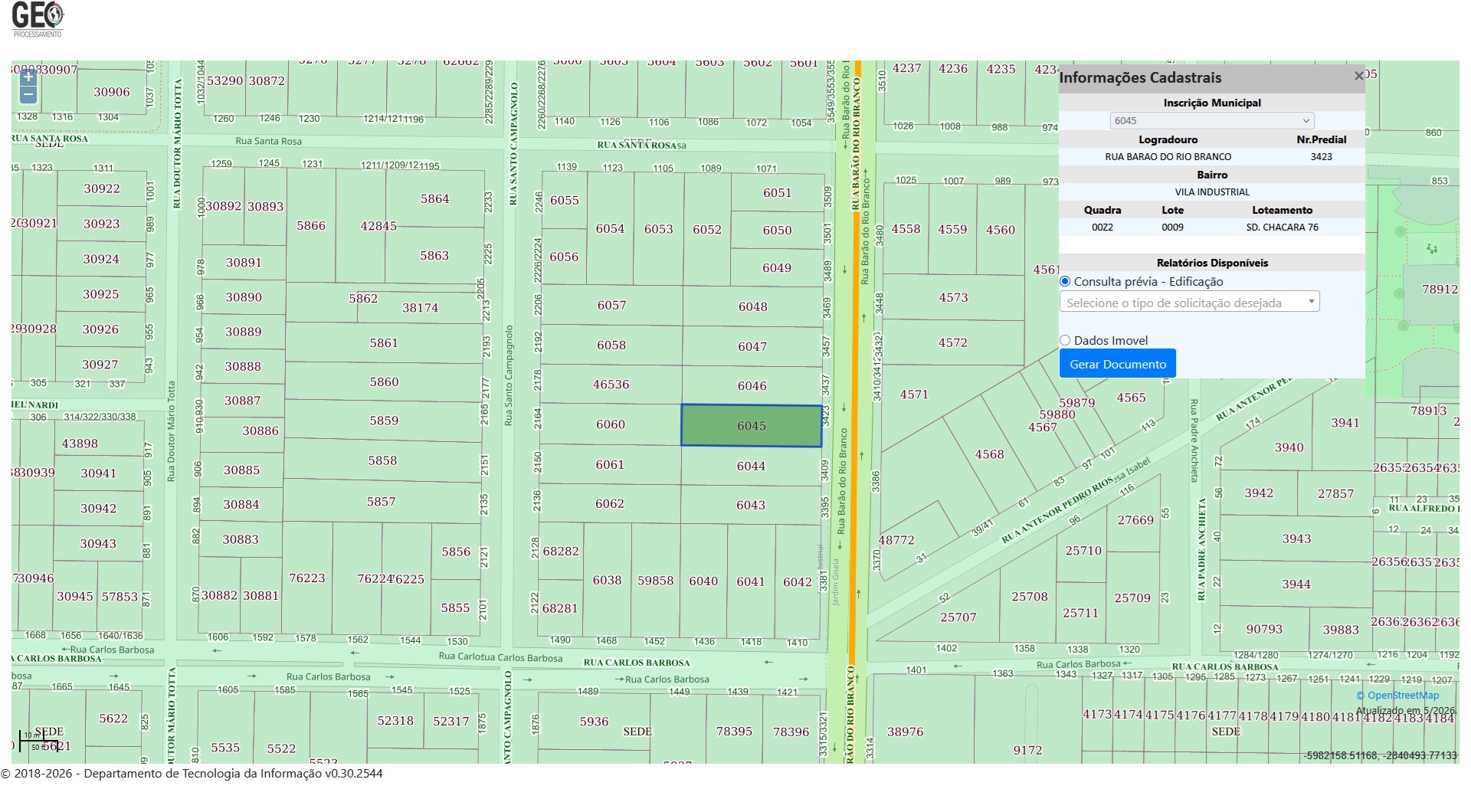1471x812 pixels.
Task: Click lot 6042 on the map
Action: pos(798,582)
